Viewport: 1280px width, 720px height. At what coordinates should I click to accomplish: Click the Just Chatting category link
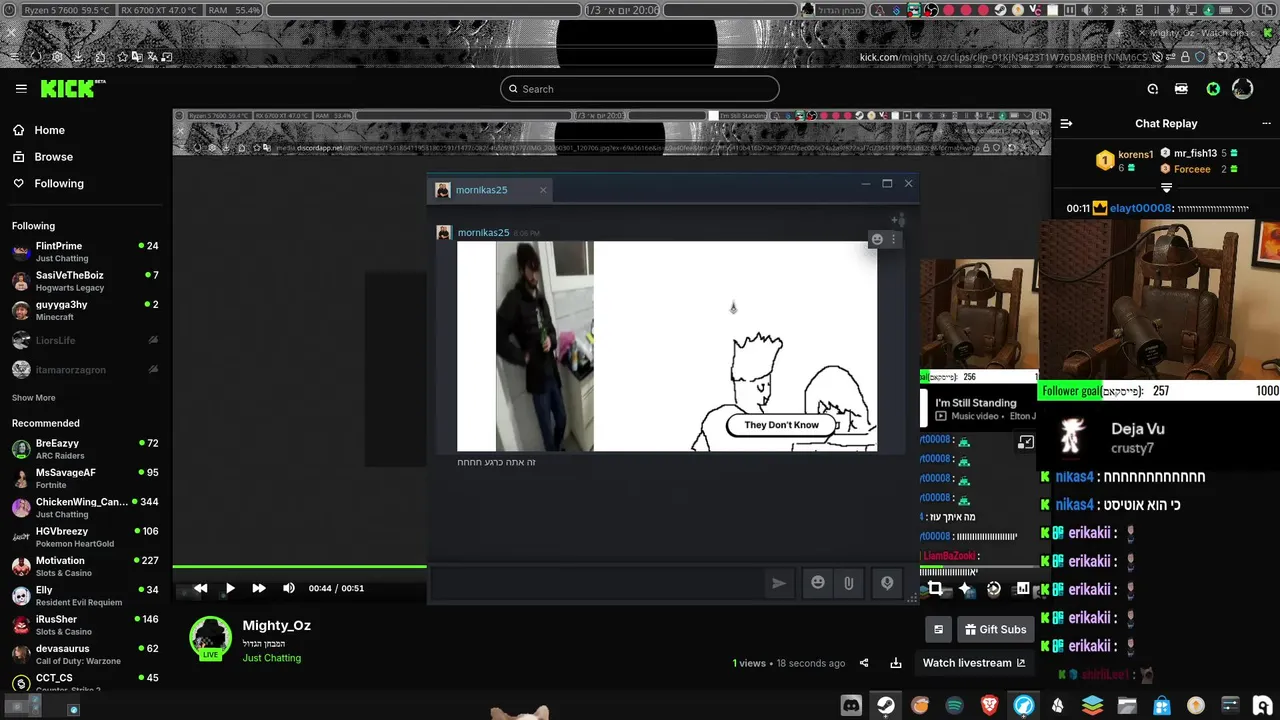[x=271, y=658]
